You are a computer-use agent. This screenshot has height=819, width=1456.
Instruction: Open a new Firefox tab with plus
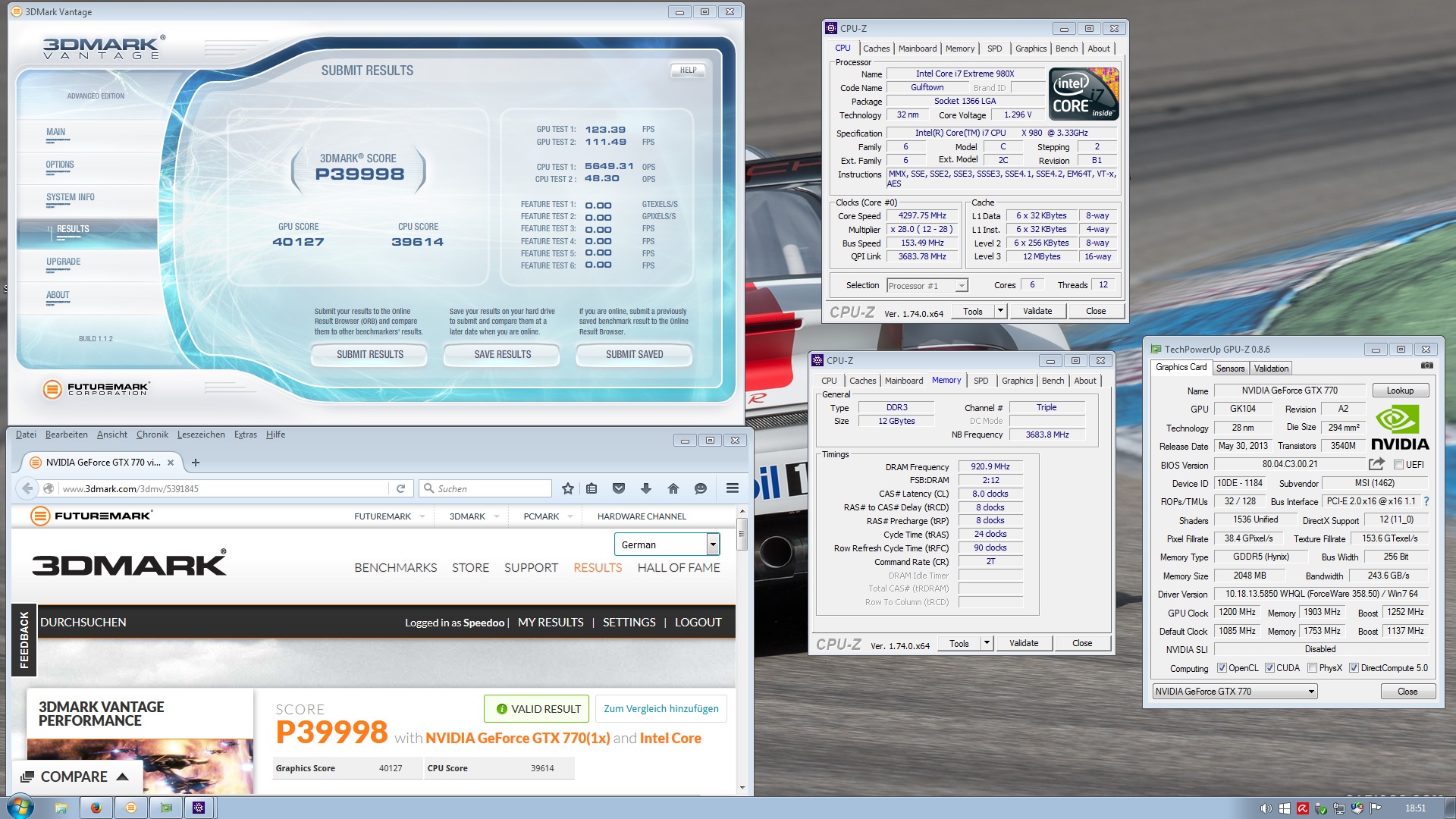[196, 462]
